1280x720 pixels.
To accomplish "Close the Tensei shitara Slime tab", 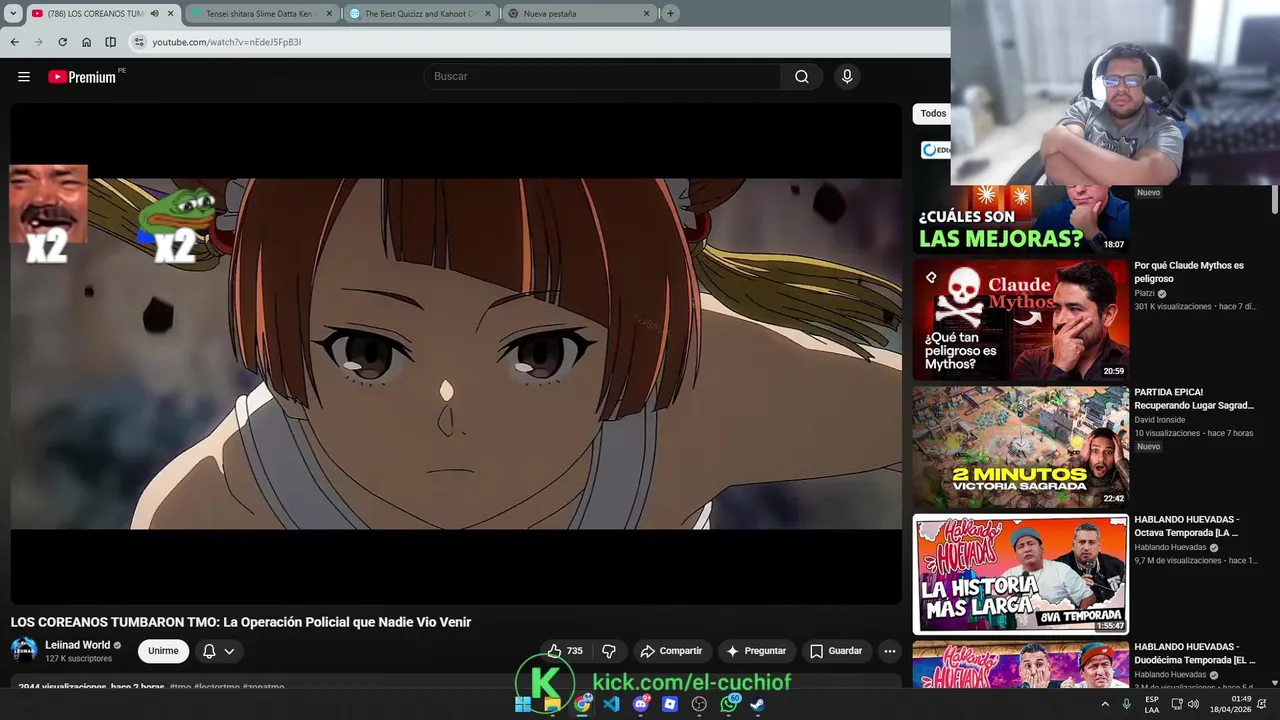I will [329, 14].
